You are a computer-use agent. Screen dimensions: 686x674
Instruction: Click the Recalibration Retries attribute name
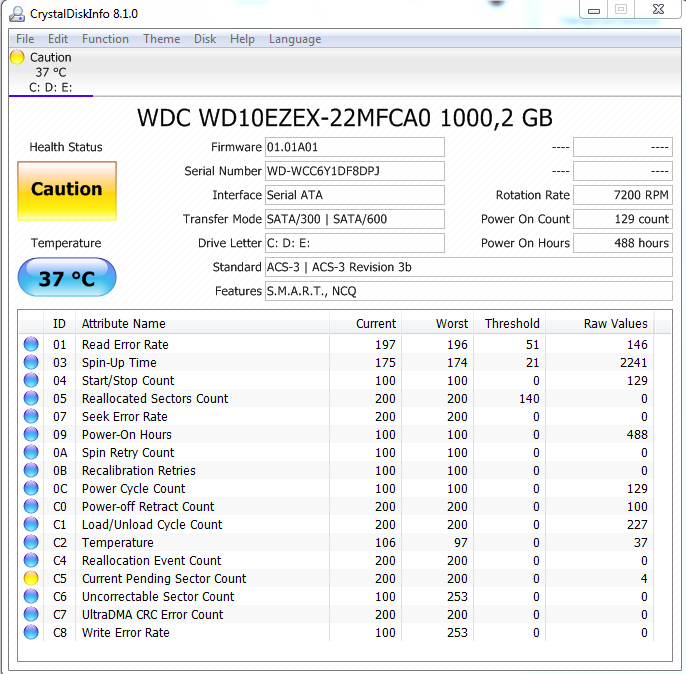(139, 471)
